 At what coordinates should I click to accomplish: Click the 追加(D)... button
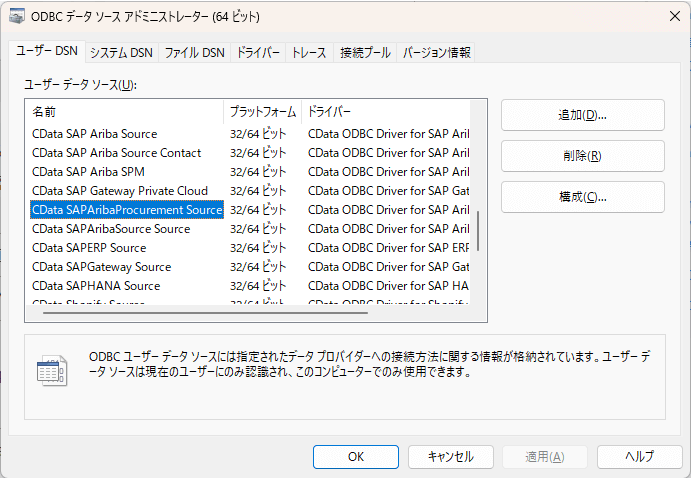point(583,115)
